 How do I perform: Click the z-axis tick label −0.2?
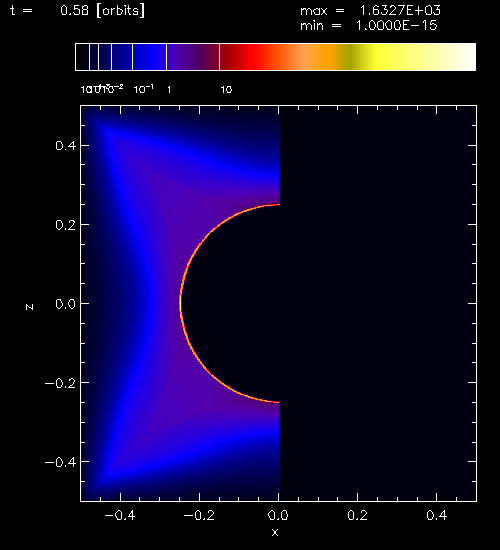[60, 383]
